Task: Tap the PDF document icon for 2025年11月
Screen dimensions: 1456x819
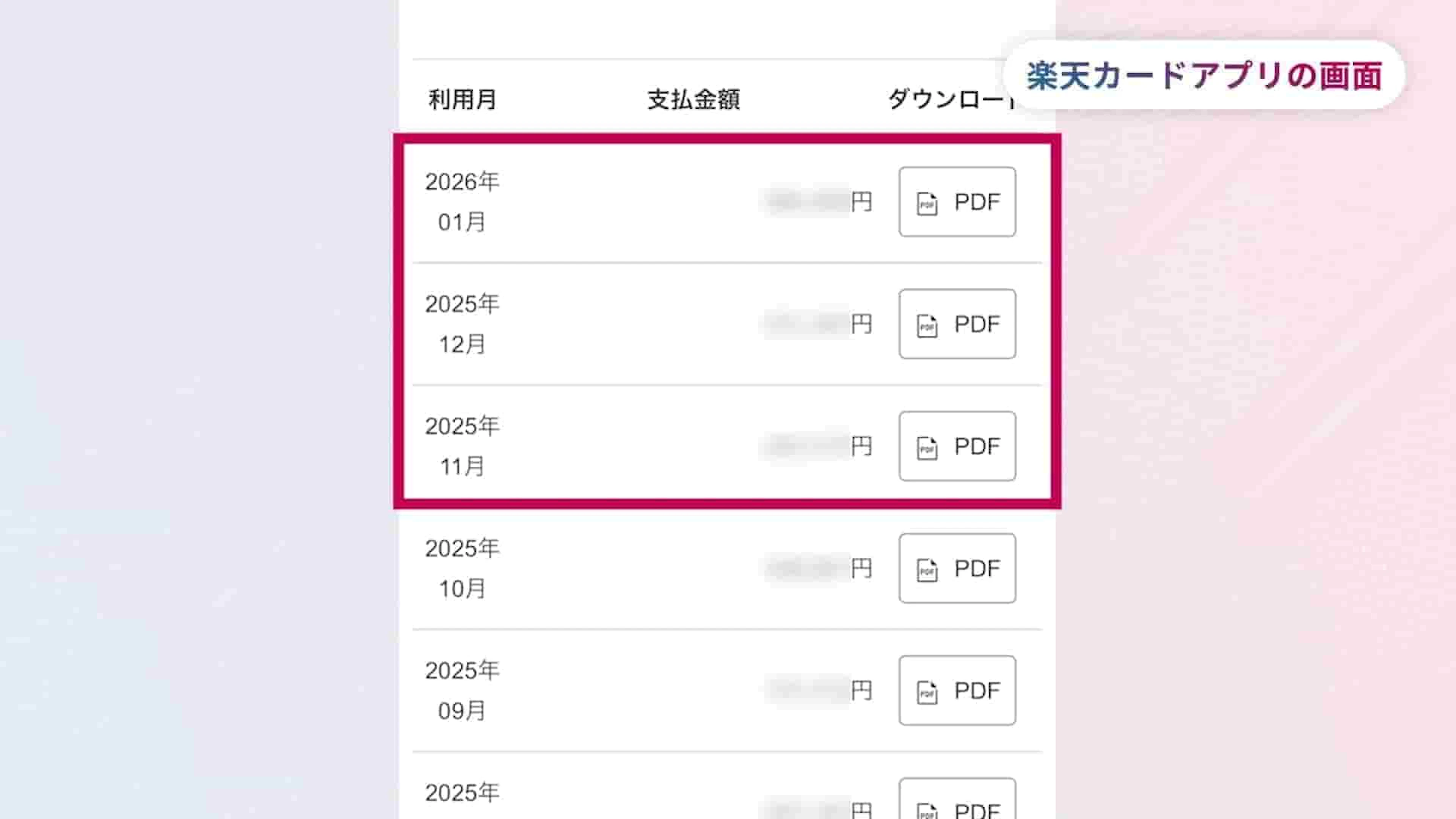Action: click(927, 448)
